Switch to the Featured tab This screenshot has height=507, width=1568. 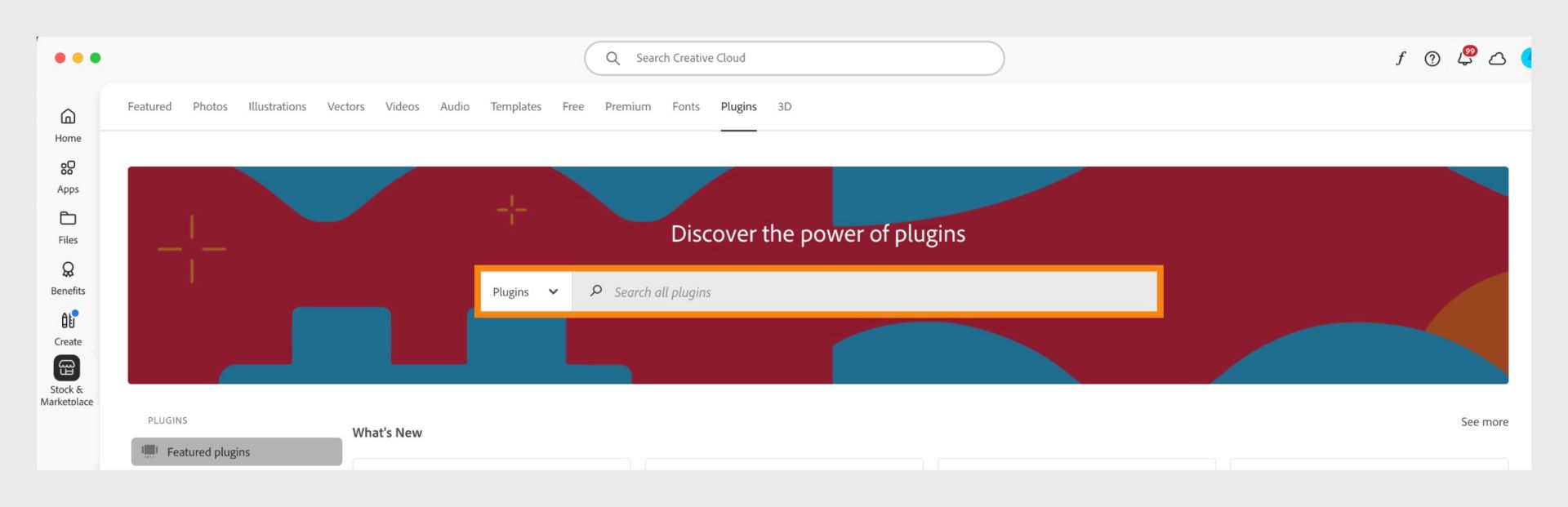[149, 106]
